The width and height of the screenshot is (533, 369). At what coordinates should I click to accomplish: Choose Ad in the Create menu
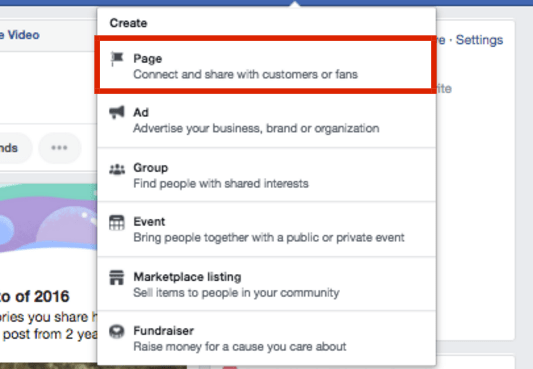pos(266,120)
